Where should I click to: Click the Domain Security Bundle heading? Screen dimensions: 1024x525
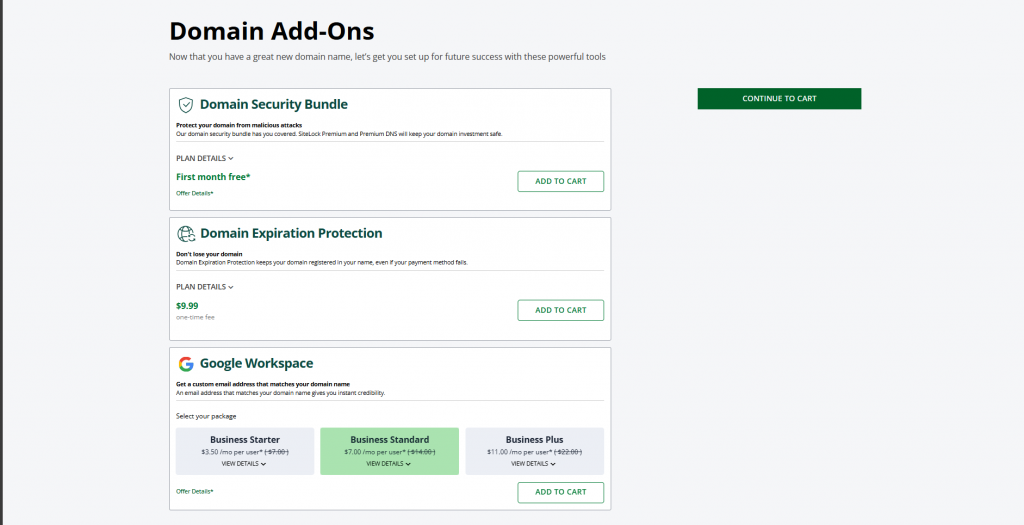(273, 104)
